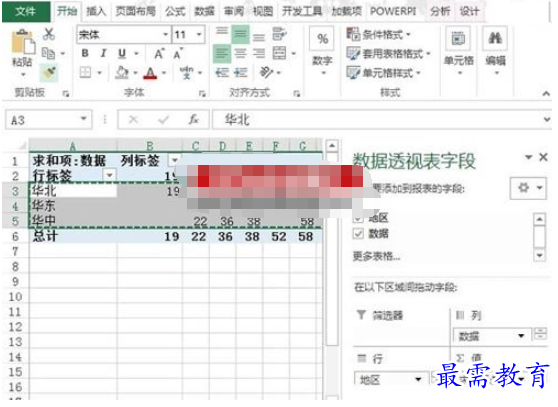The height and width of the screenshot is (407, 558).
Task: Open the 文件 tab
Action: [26, 11]
